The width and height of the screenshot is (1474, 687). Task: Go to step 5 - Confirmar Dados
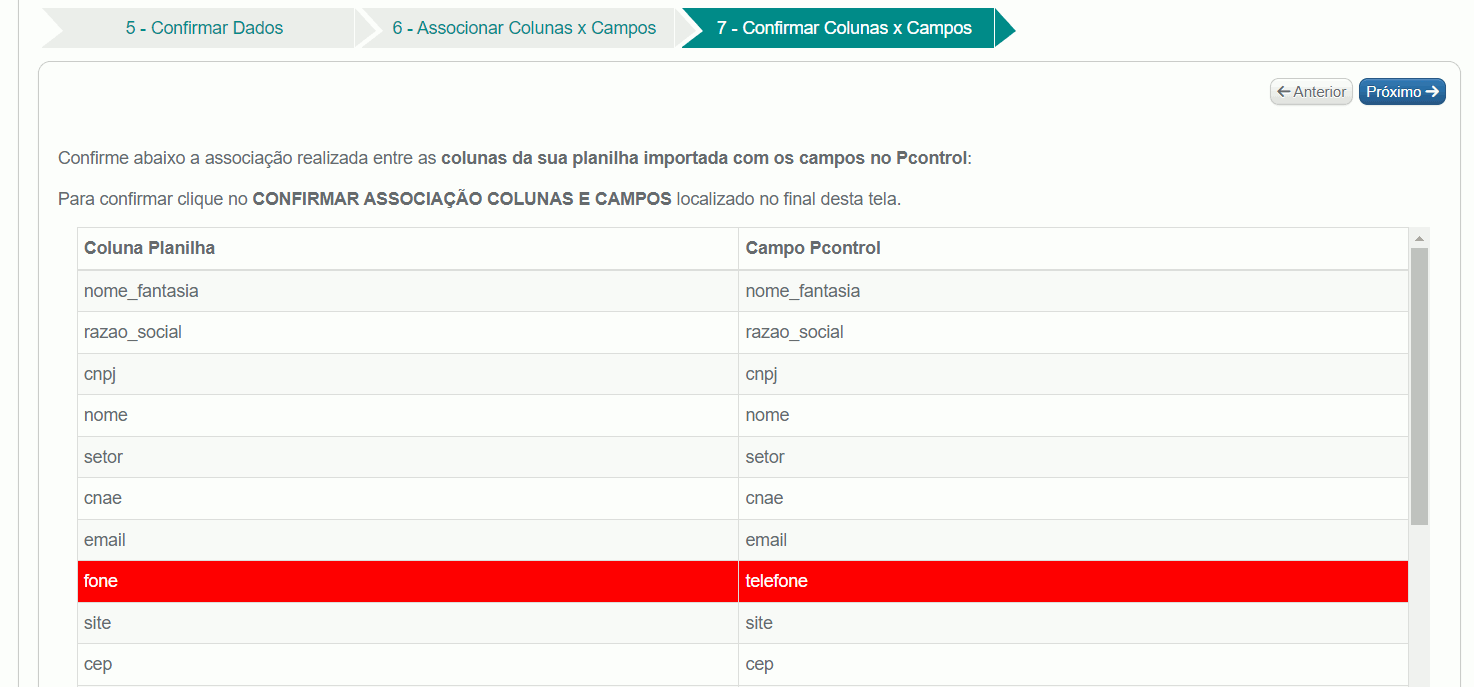tap(204, 28)
